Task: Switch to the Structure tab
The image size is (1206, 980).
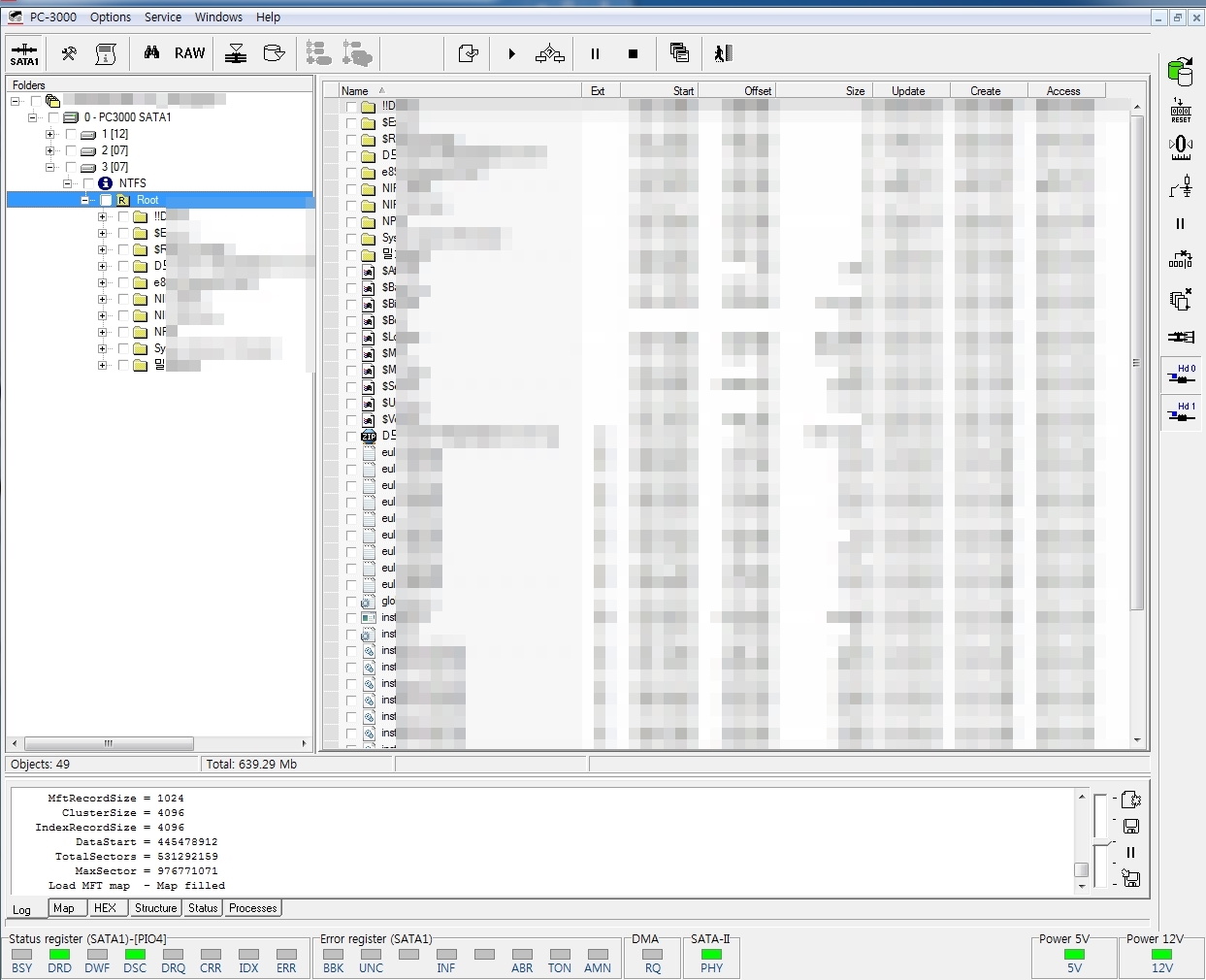Action: coord(155,908)
